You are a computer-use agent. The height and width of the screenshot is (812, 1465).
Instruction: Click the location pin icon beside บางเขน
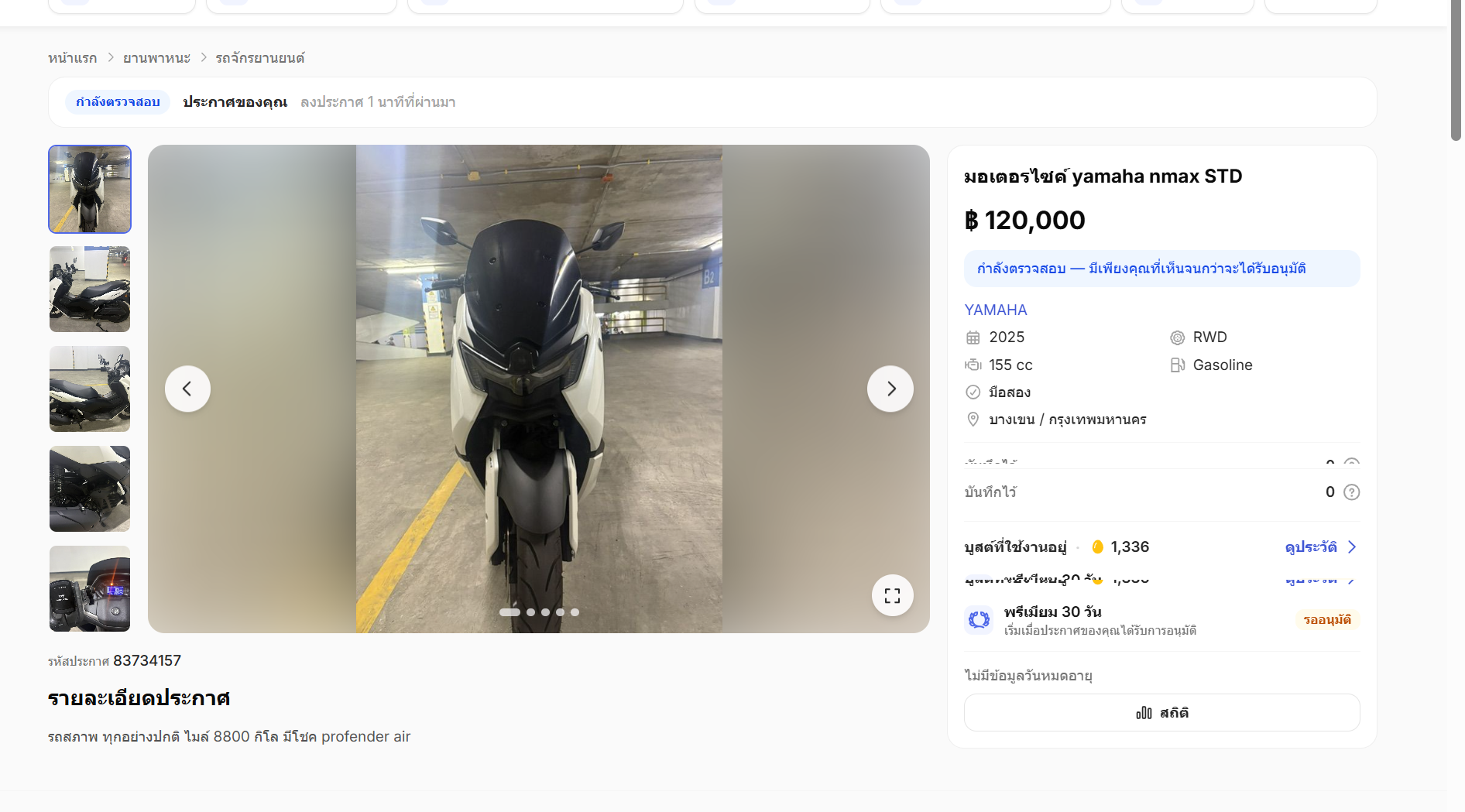click(973, 420)
